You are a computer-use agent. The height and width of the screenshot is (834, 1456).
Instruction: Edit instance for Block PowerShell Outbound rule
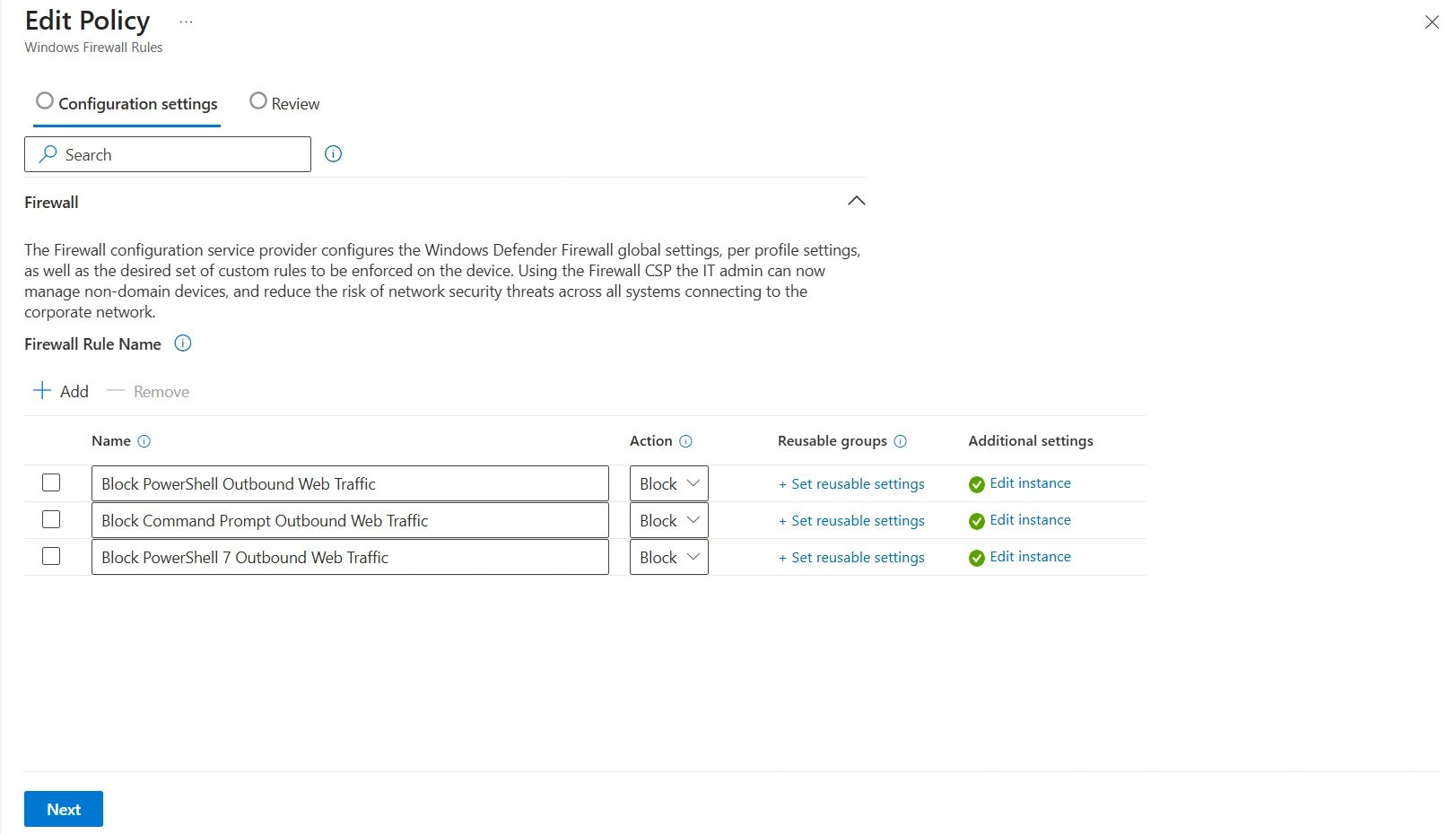pos(1030,483)
